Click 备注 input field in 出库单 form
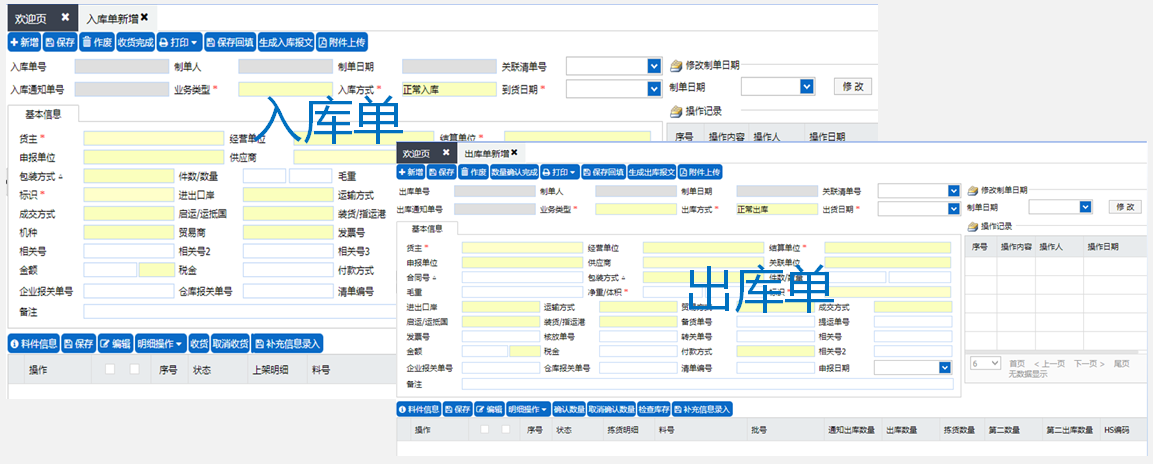Viewport: 1153px width, 464px height. coord(707,384)
